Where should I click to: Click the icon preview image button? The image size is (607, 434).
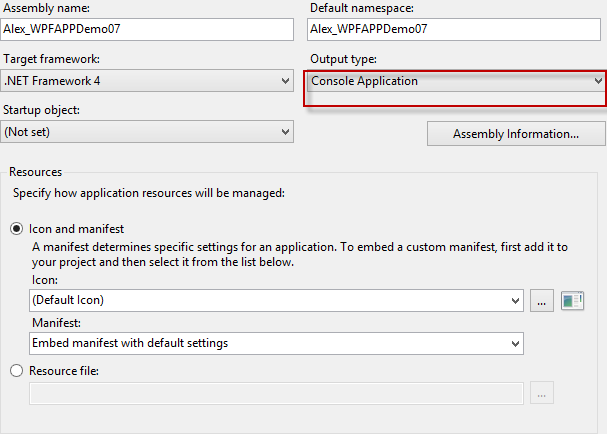(572, 301)
